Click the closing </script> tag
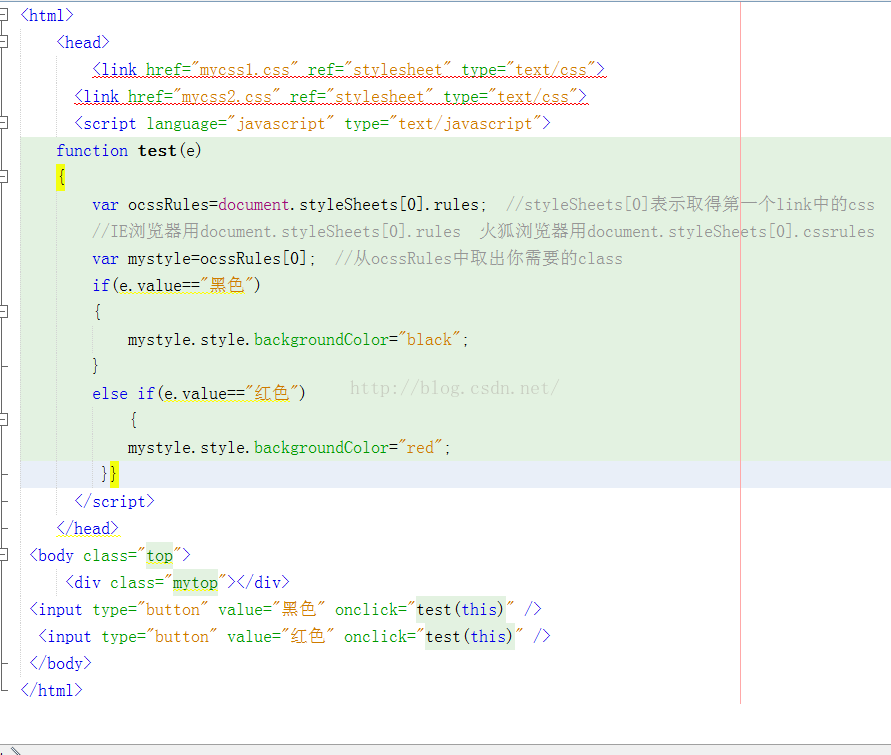 pyautogui.click(x=114, y=502)
